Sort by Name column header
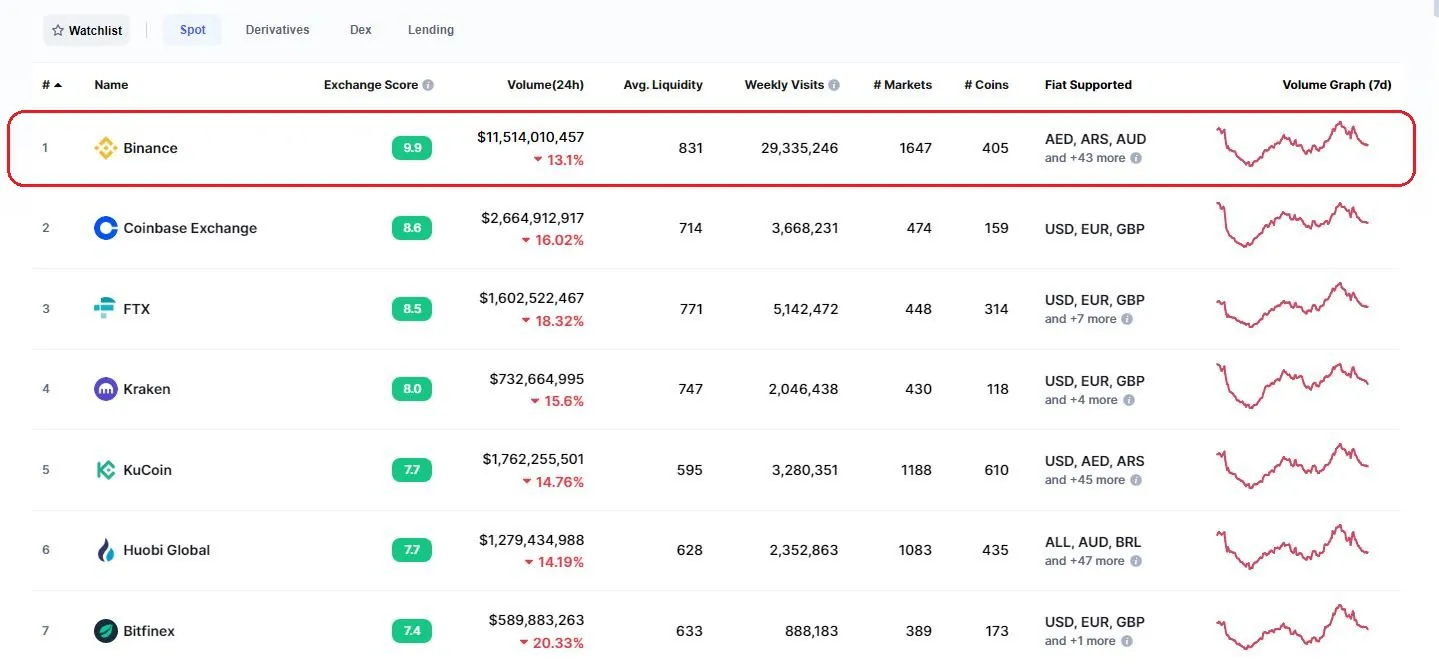Screen dimensions: 1439x667 click(x=111, y=85)
